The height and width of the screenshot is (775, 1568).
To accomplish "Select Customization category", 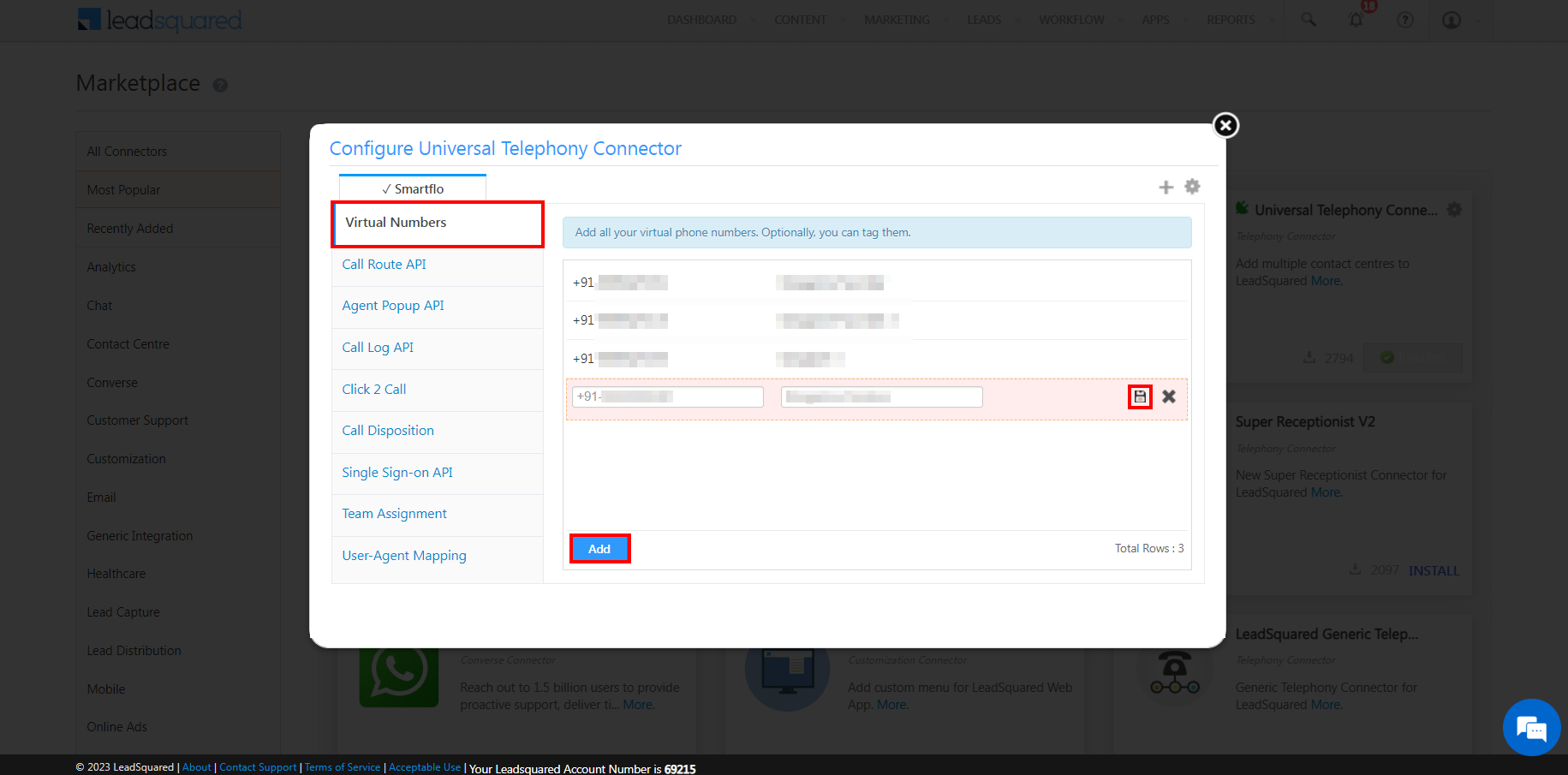I will pos(178,459).
